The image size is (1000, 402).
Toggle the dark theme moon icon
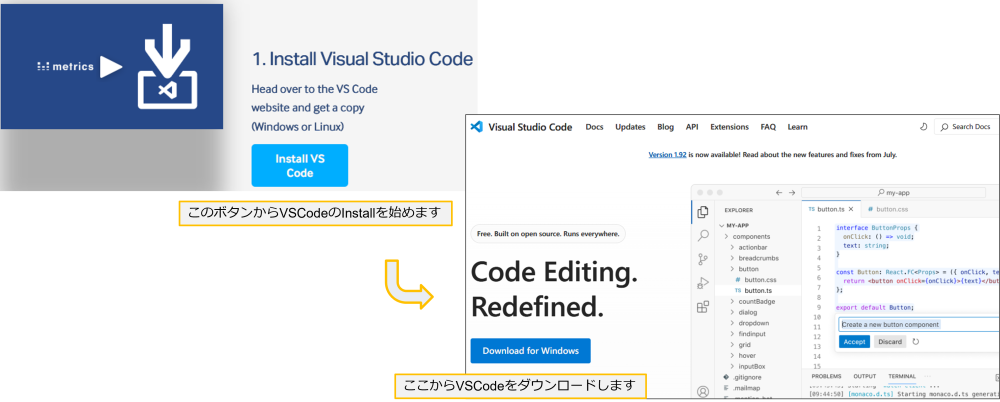pos(923,127)
